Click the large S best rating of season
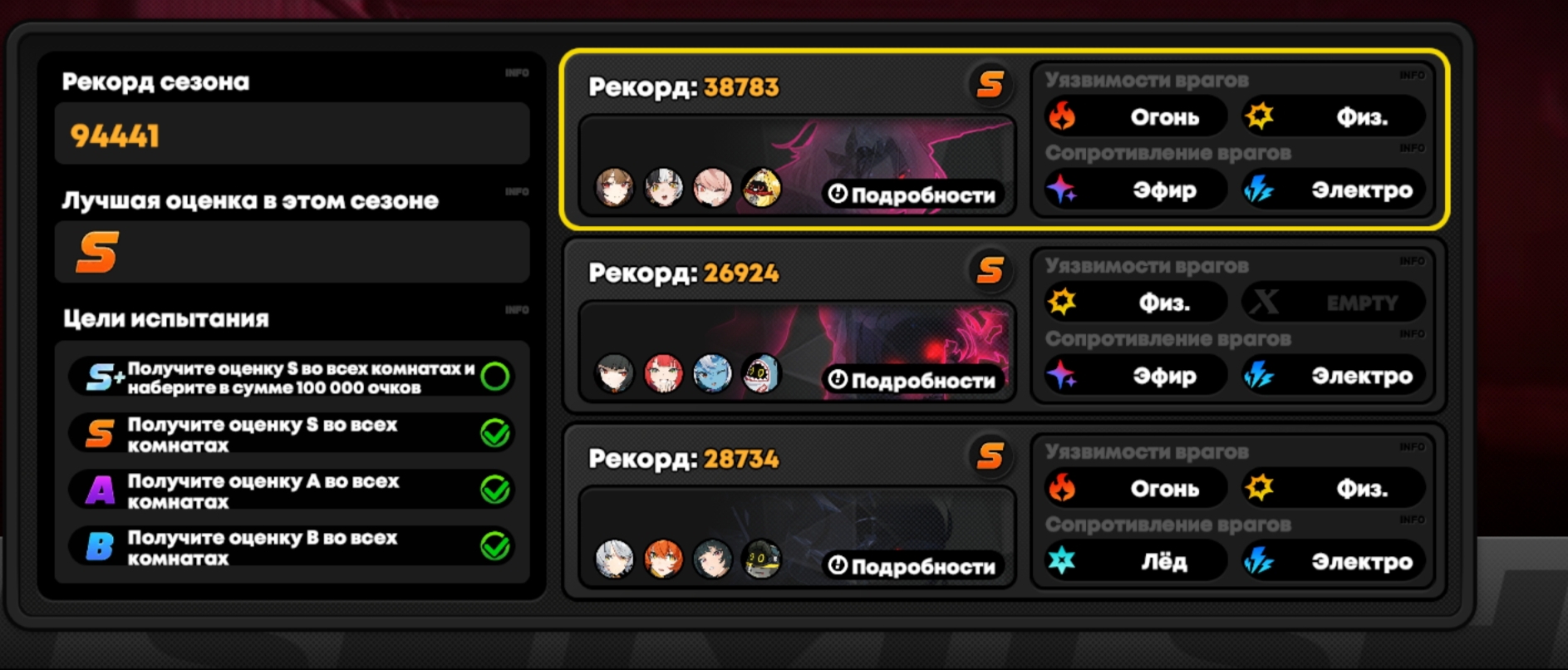The width and height of the screenshot is (1568, 670). 97,253
